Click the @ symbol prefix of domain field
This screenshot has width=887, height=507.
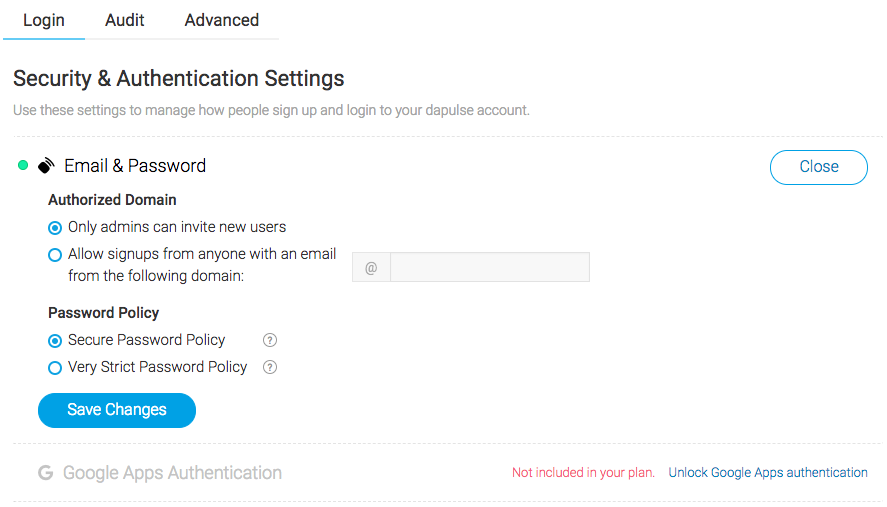click(371, 268)
